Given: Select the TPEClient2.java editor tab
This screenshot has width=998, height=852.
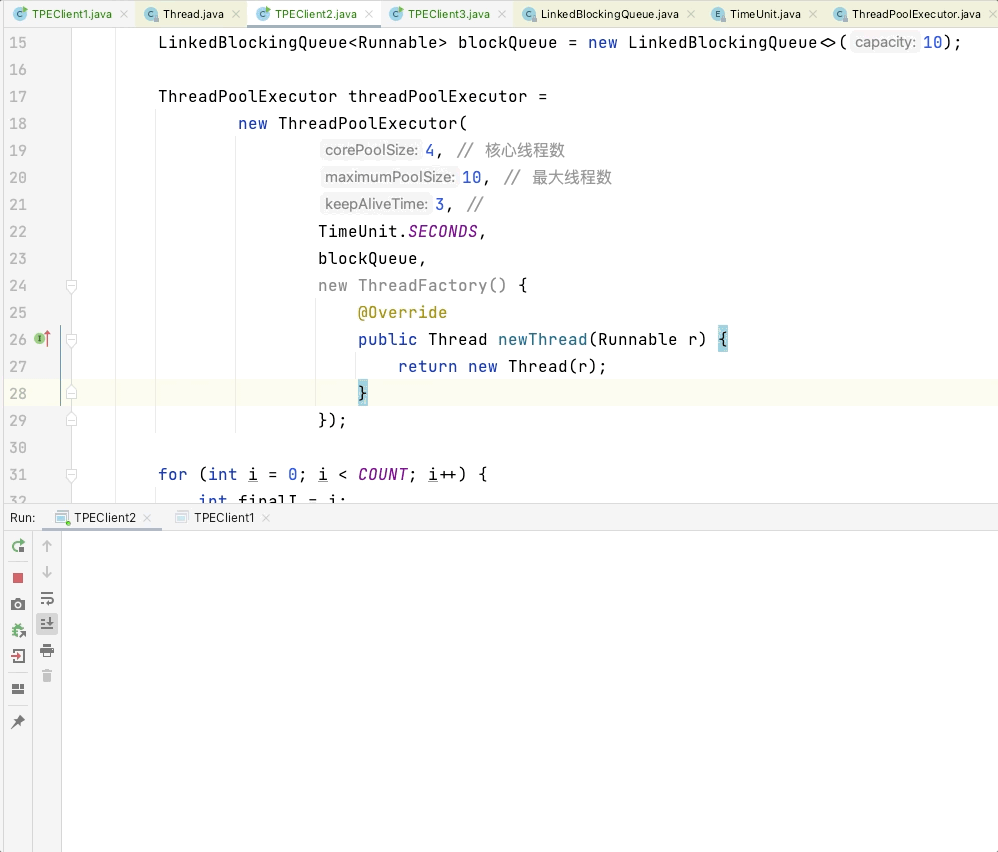Looking at the screenshot, I should tap(316, 14).
